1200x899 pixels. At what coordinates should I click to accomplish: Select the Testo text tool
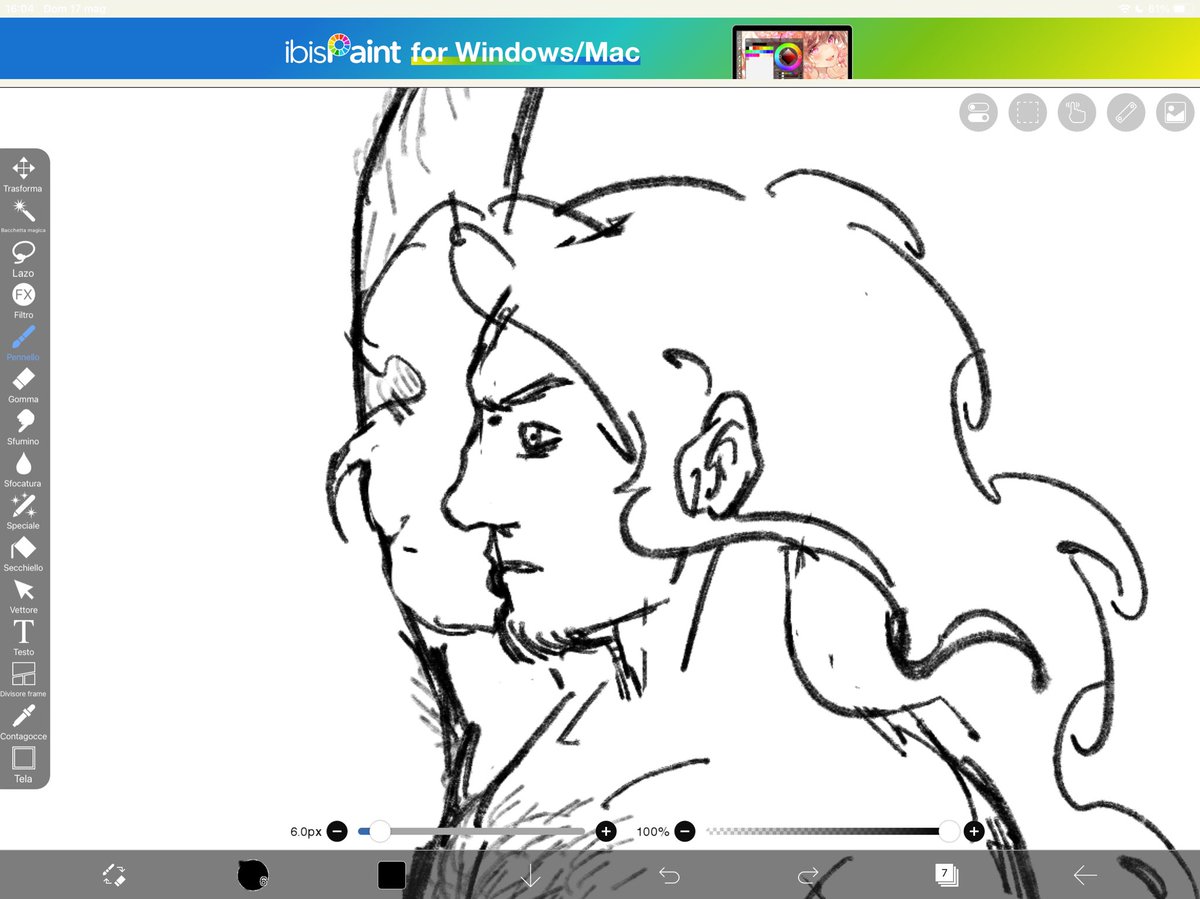(x=23, y=637)
